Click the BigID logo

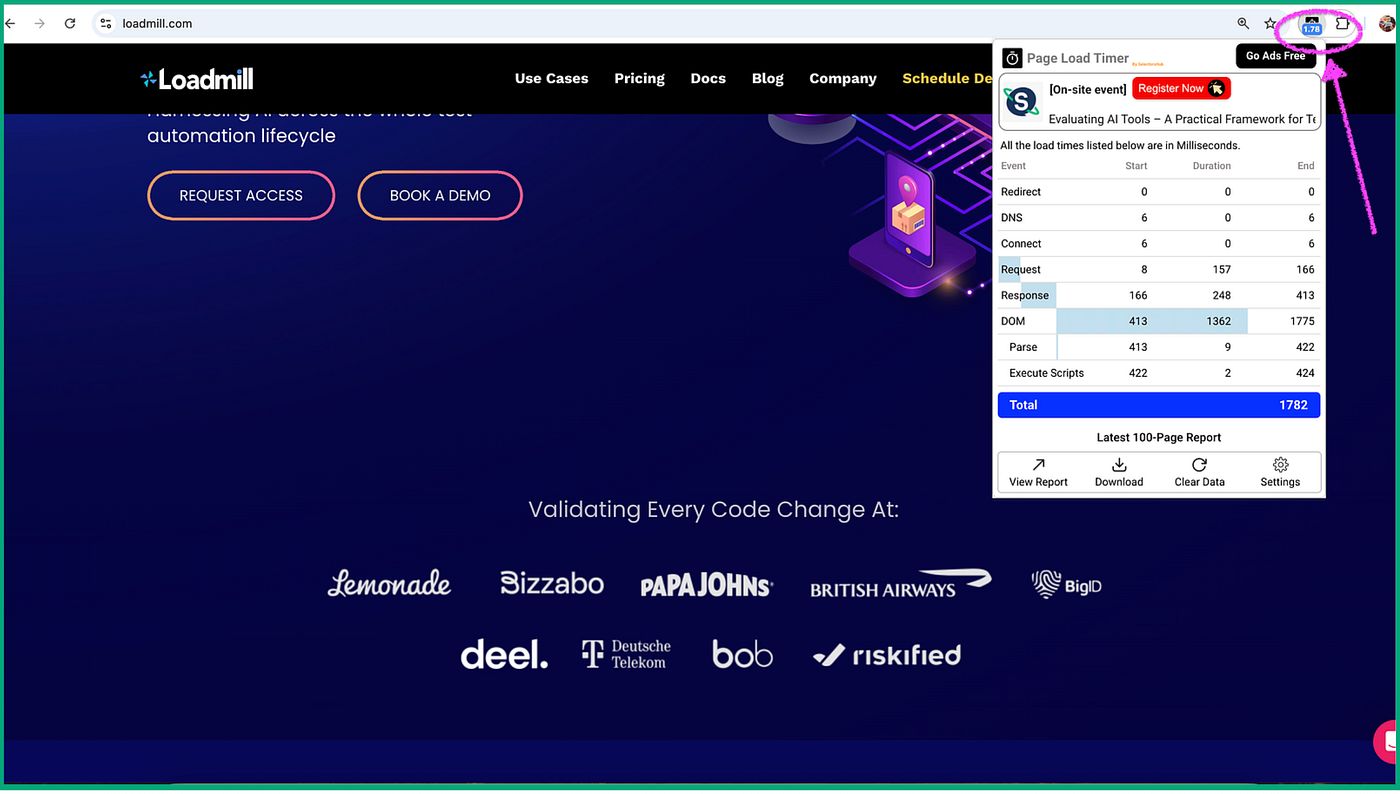pos(1066,584)
